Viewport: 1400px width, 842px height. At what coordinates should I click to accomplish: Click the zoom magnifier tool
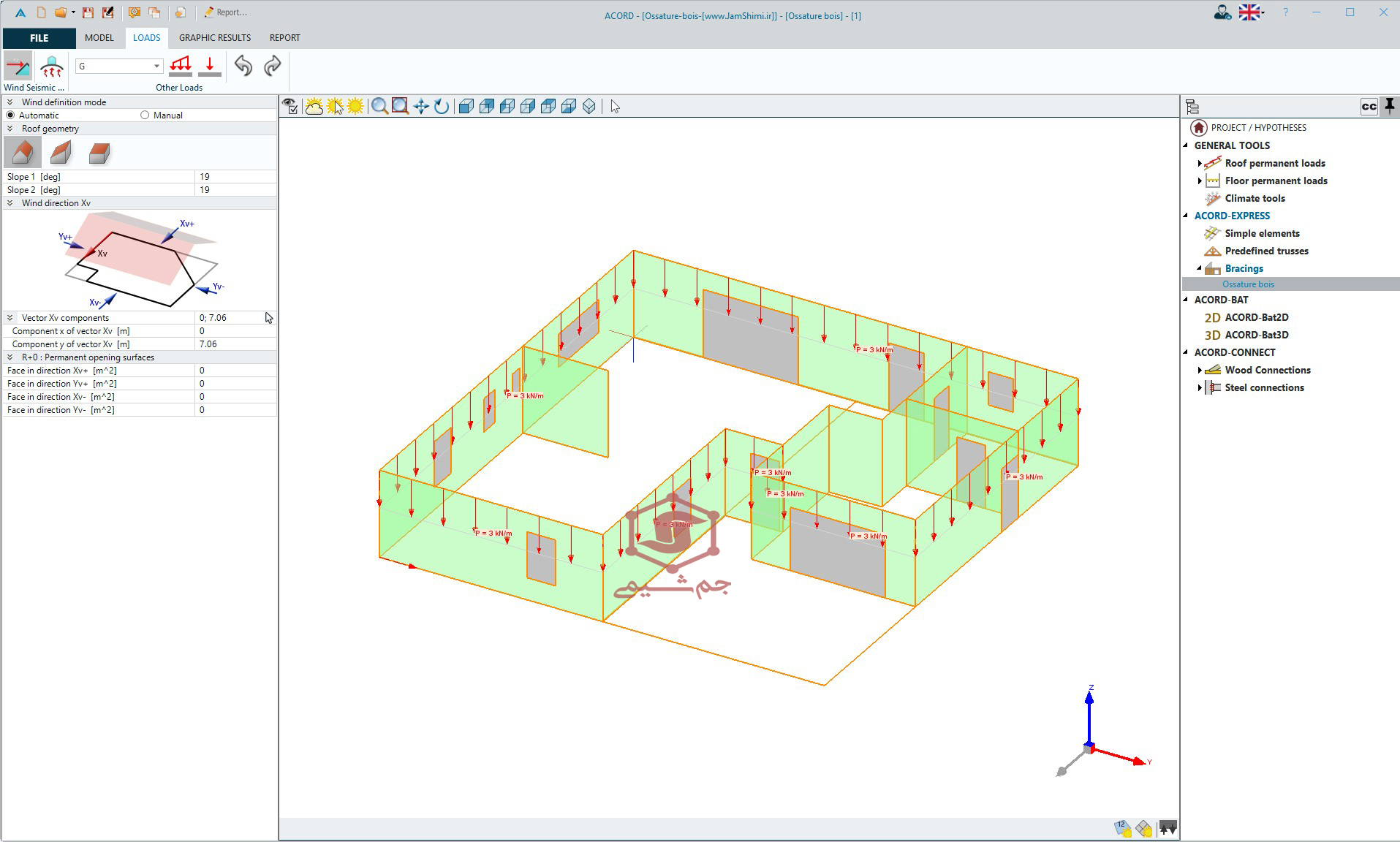click(x=379, y=107)
